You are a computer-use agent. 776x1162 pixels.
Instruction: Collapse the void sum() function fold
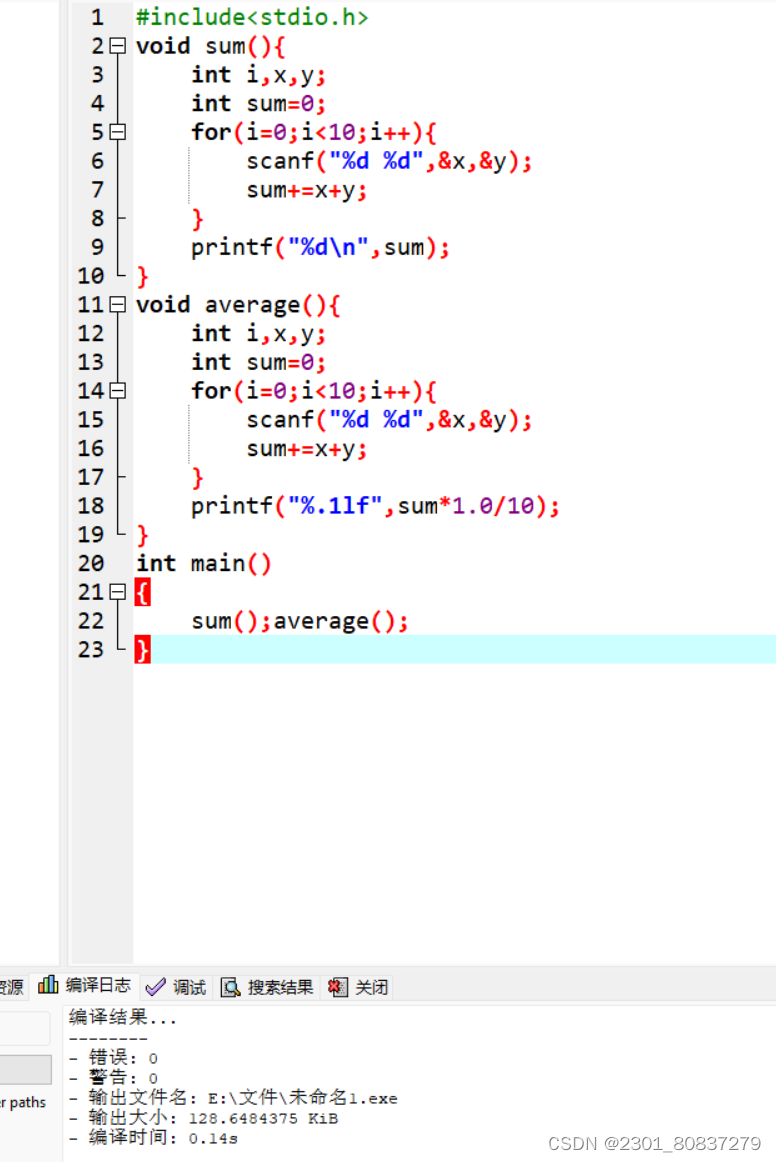117,46
